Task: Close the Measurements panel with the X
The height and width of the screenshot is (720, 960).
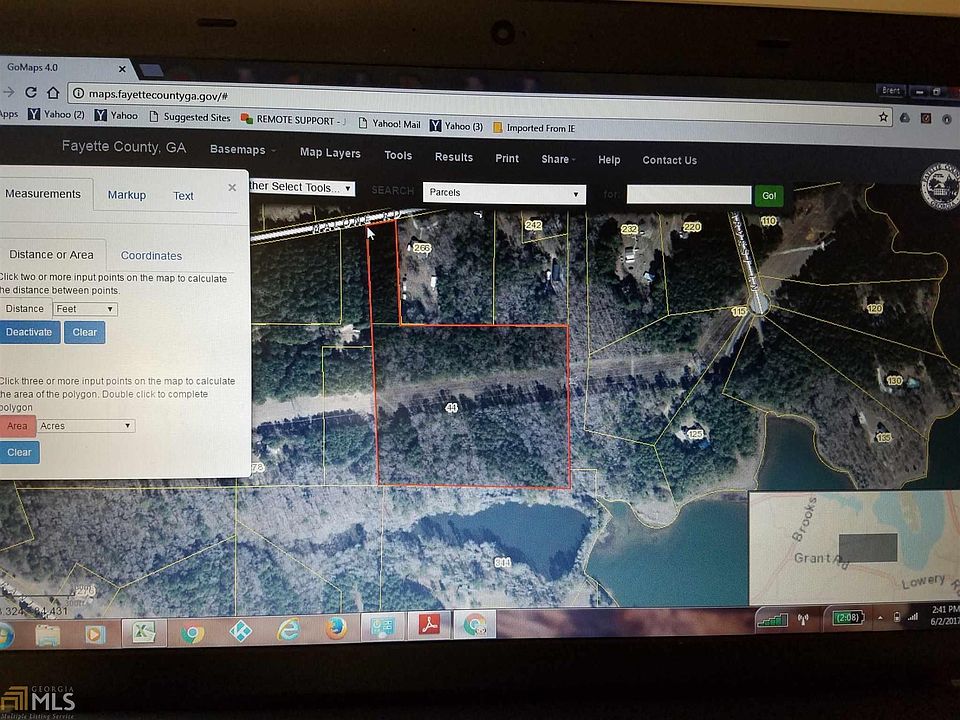Action: [232, 187]
